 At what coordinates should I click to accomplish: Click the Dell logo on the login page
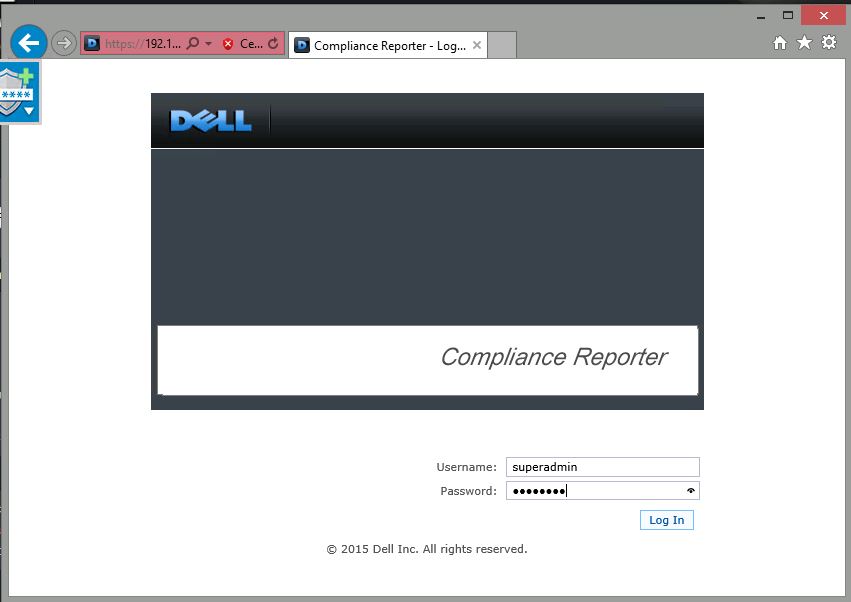(x=210, y=120)
